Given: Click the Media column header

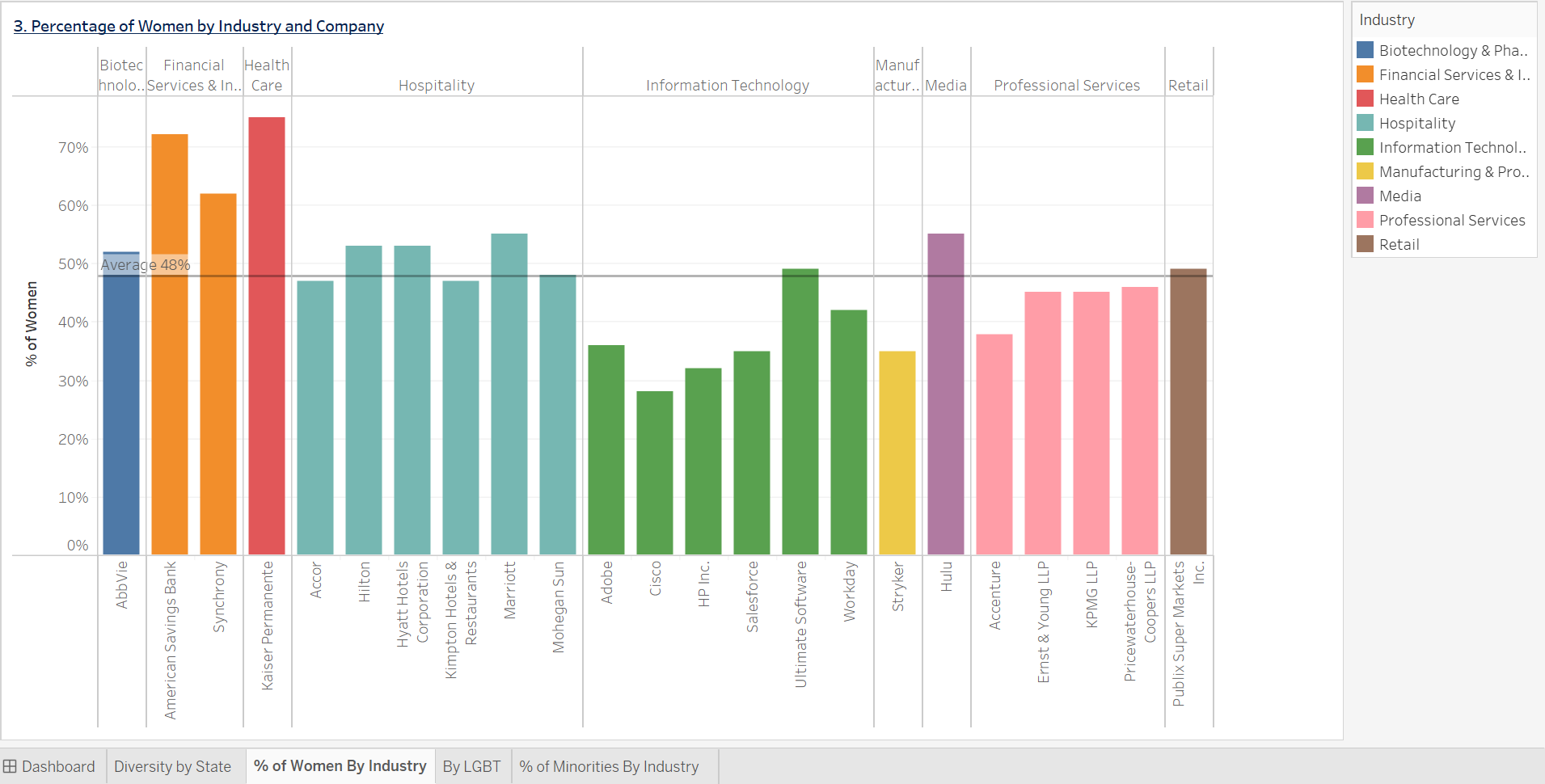Looking at the screenshot, I should [x=946, y=85].
